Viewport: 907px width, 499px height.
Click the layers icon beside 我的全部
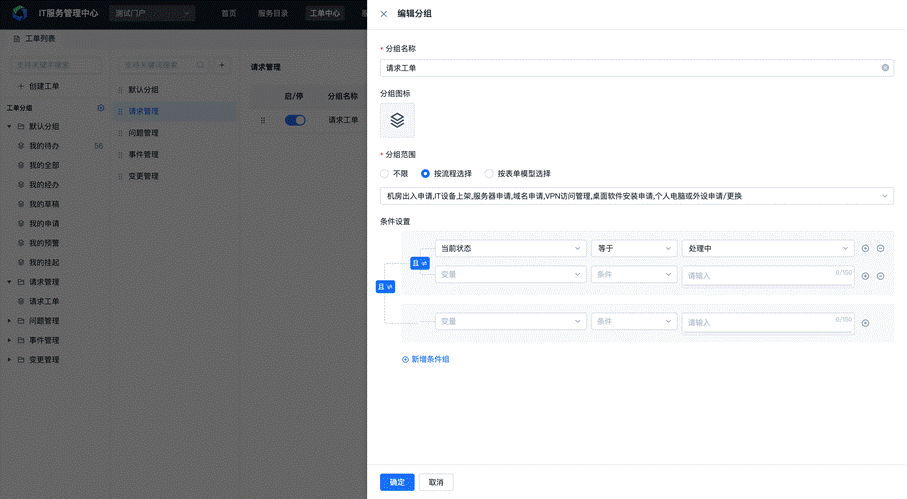point(21,165)
